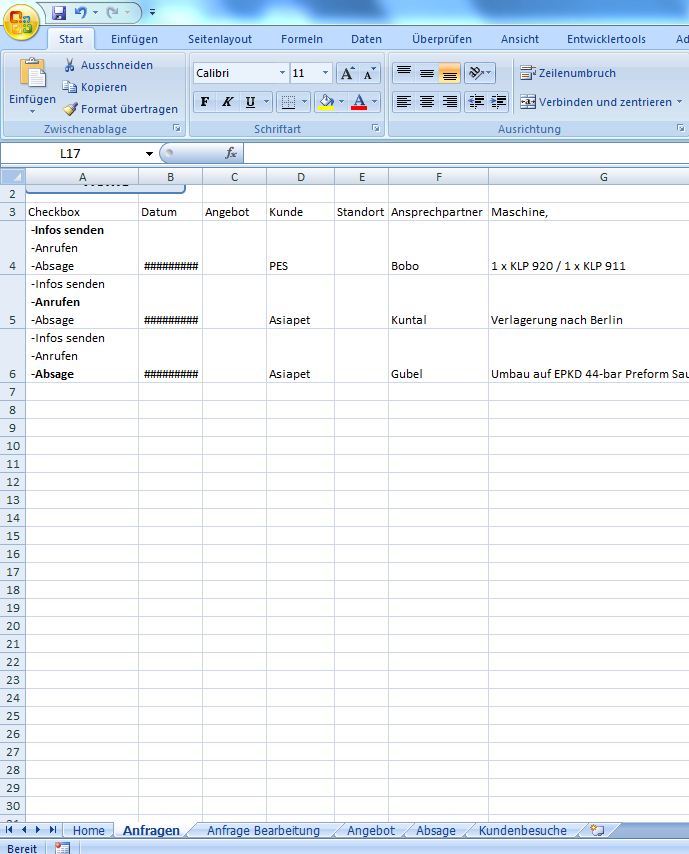
Task: Open the font name Calibri dropdown
Action: coord(282,73)
